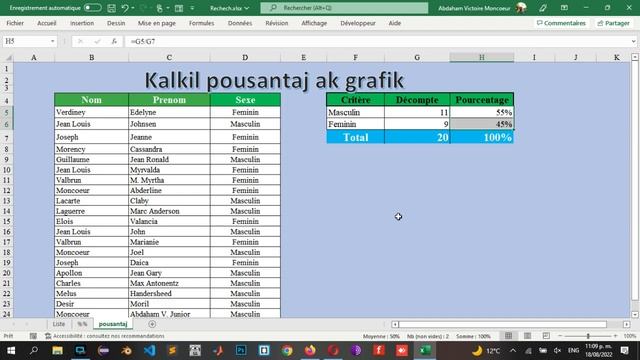Click the Partager button
The width and height of the screenshot is (640, 360).
[x=613, y=23]
